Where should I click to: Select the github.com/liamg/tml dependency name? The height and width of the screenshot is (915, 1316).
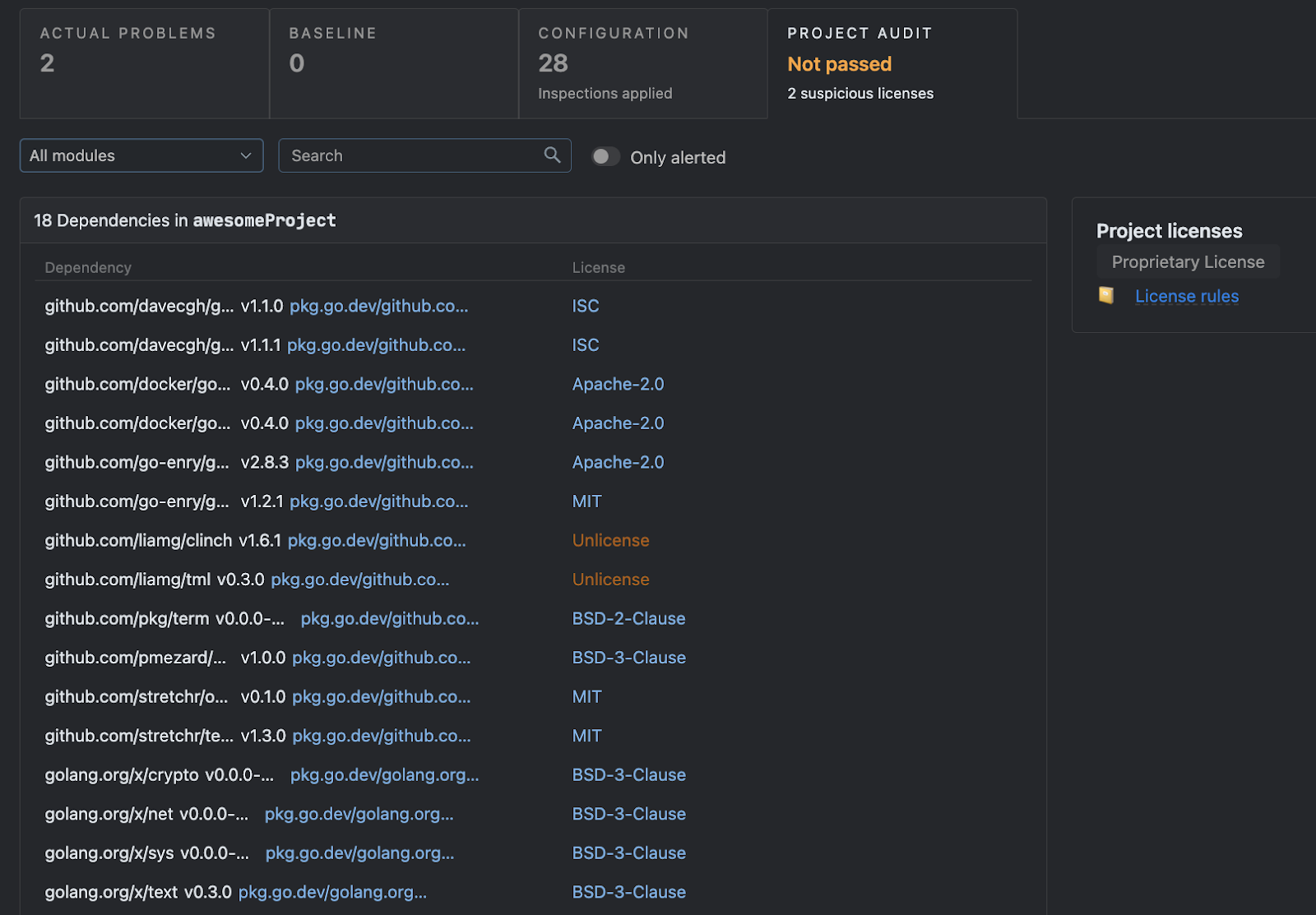click(127, 580)
